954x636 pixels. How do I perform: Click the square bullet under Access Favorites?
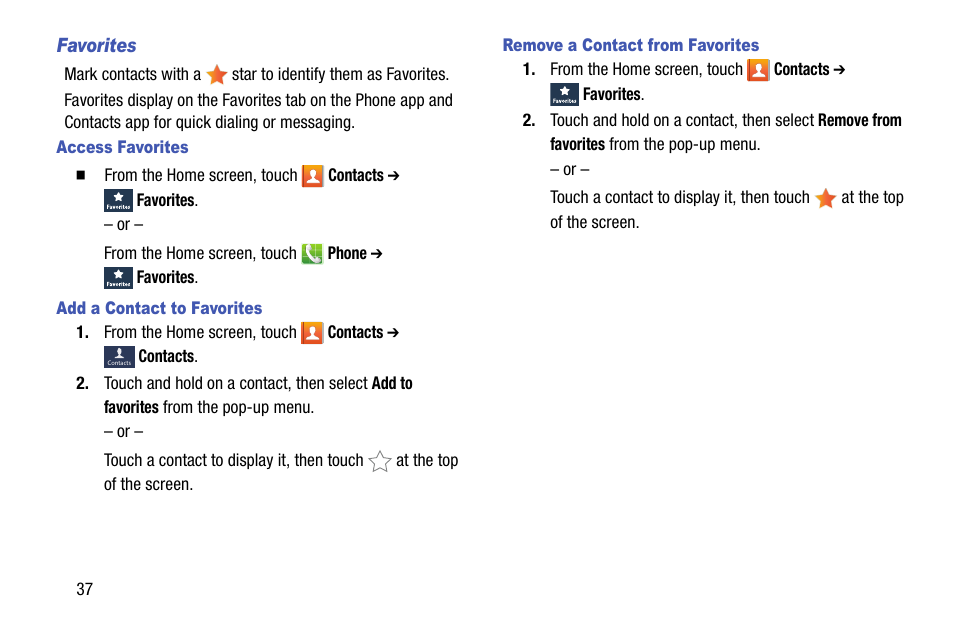click(x=80, y=175)
